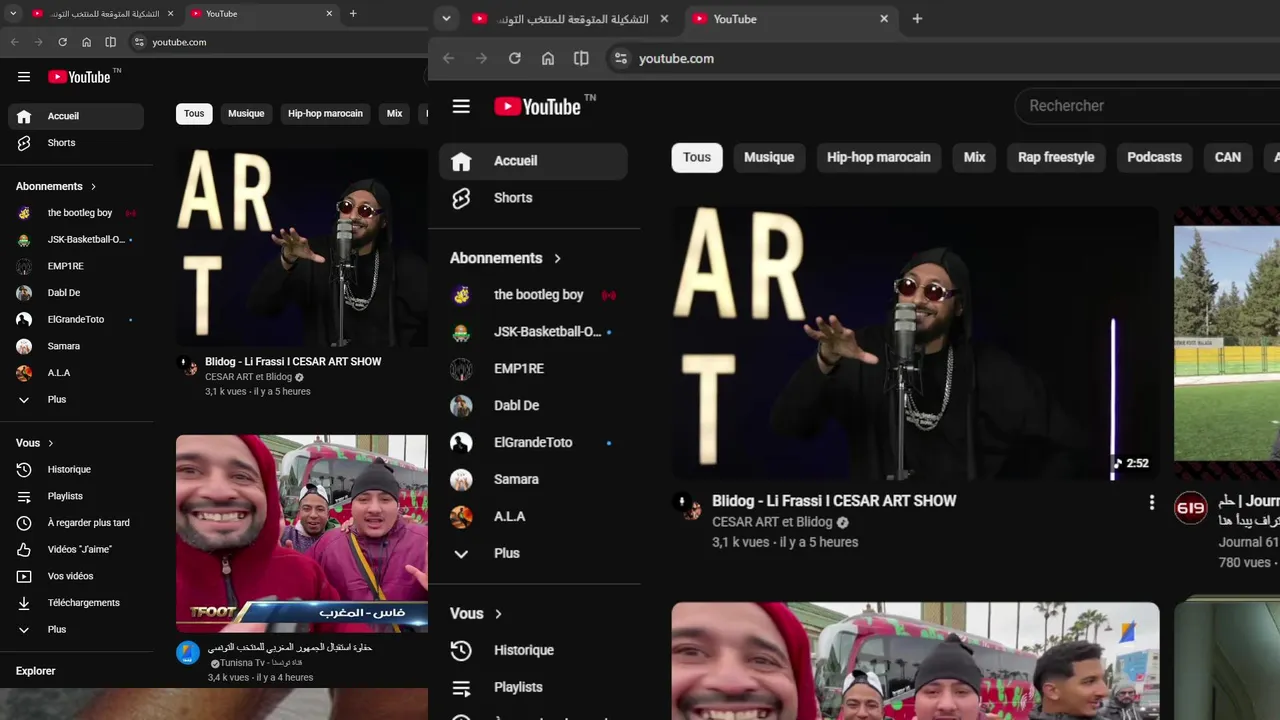
Task: Open À regarder plus tard in back window
Action: [x=76, y=523]
